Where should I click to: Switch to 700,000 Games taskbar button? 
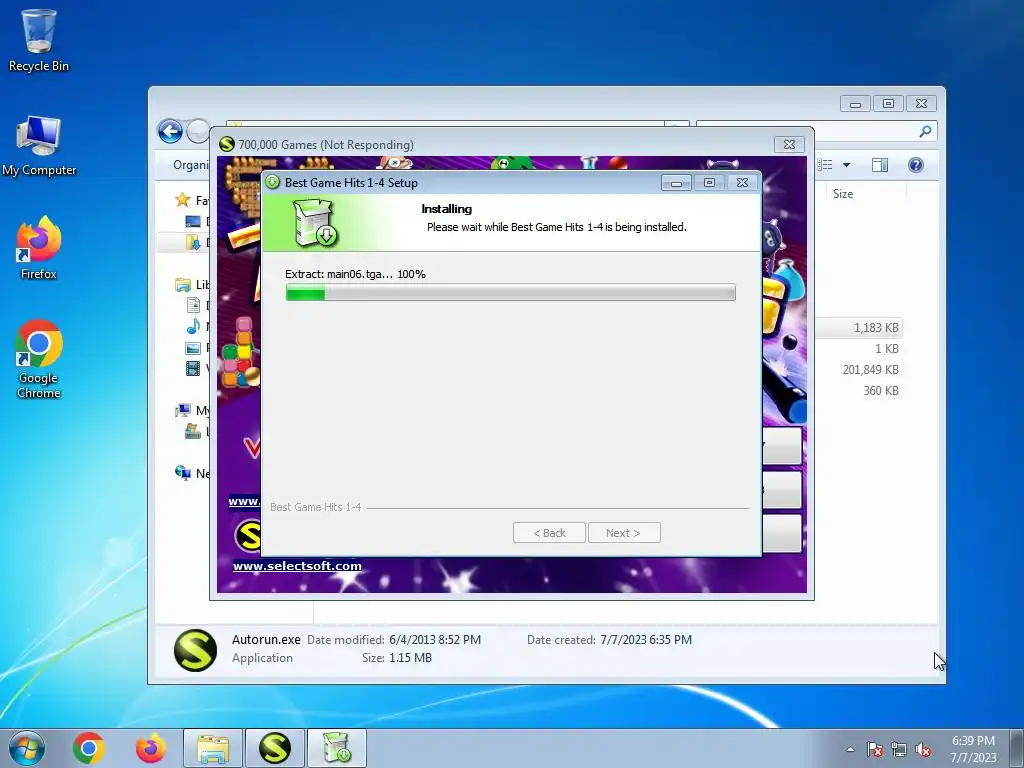pyautogui.click(x=275, y=748)
